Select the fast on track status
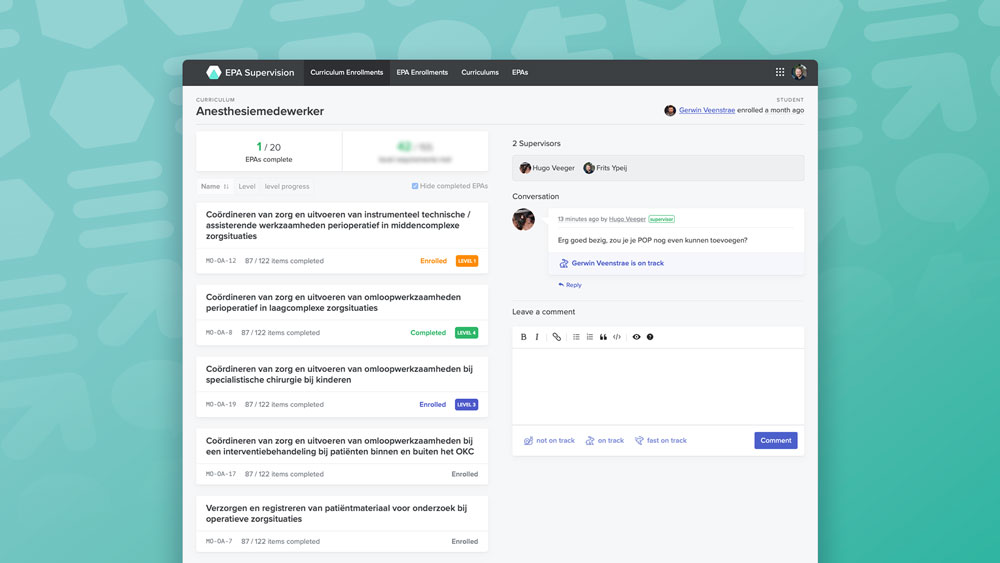 [x=660, y=440]
